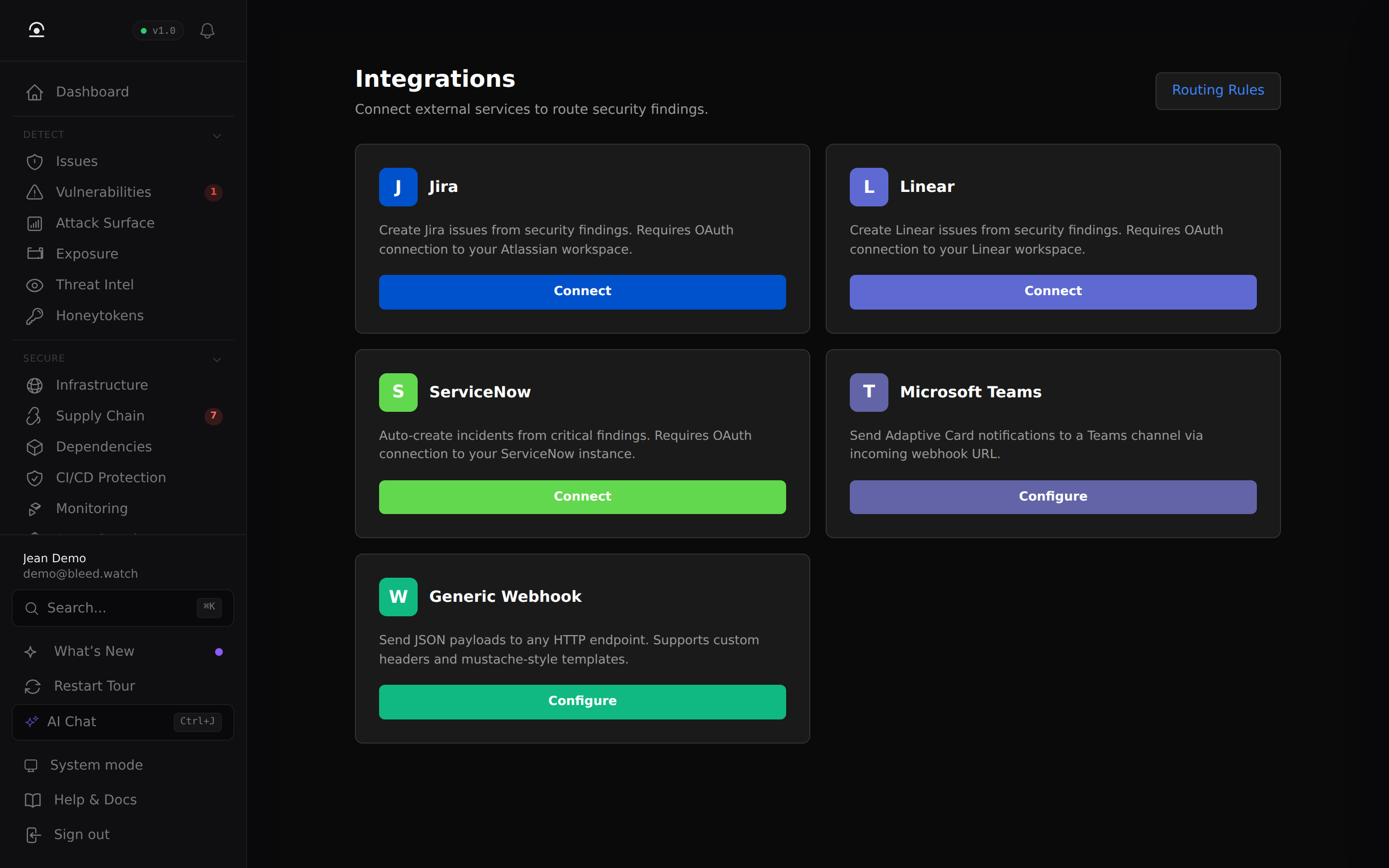Image resolution: width=1389 pixels, height=868 pixels.
Task: Click demo@bleed.watch email text
Action: [81, 573]
